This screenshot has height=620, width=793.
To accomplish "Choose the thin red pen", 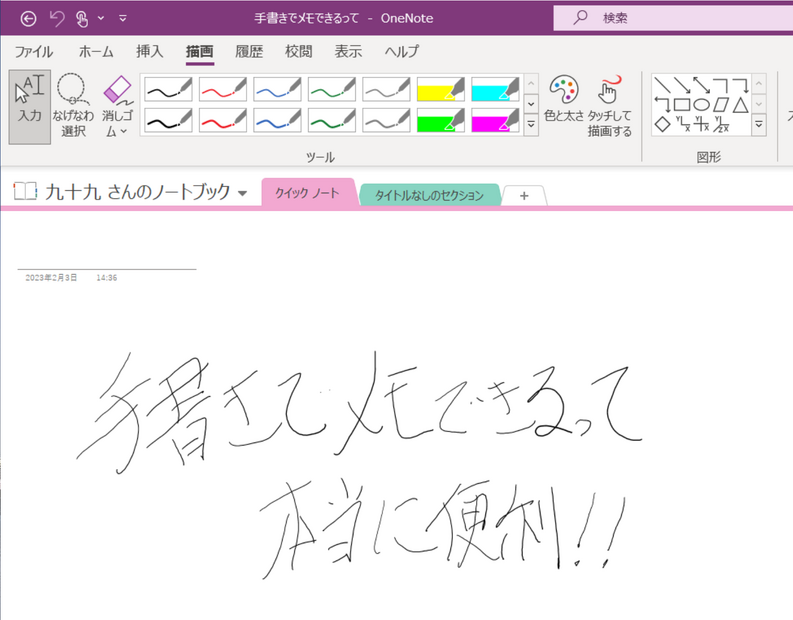I will [223, 90].
